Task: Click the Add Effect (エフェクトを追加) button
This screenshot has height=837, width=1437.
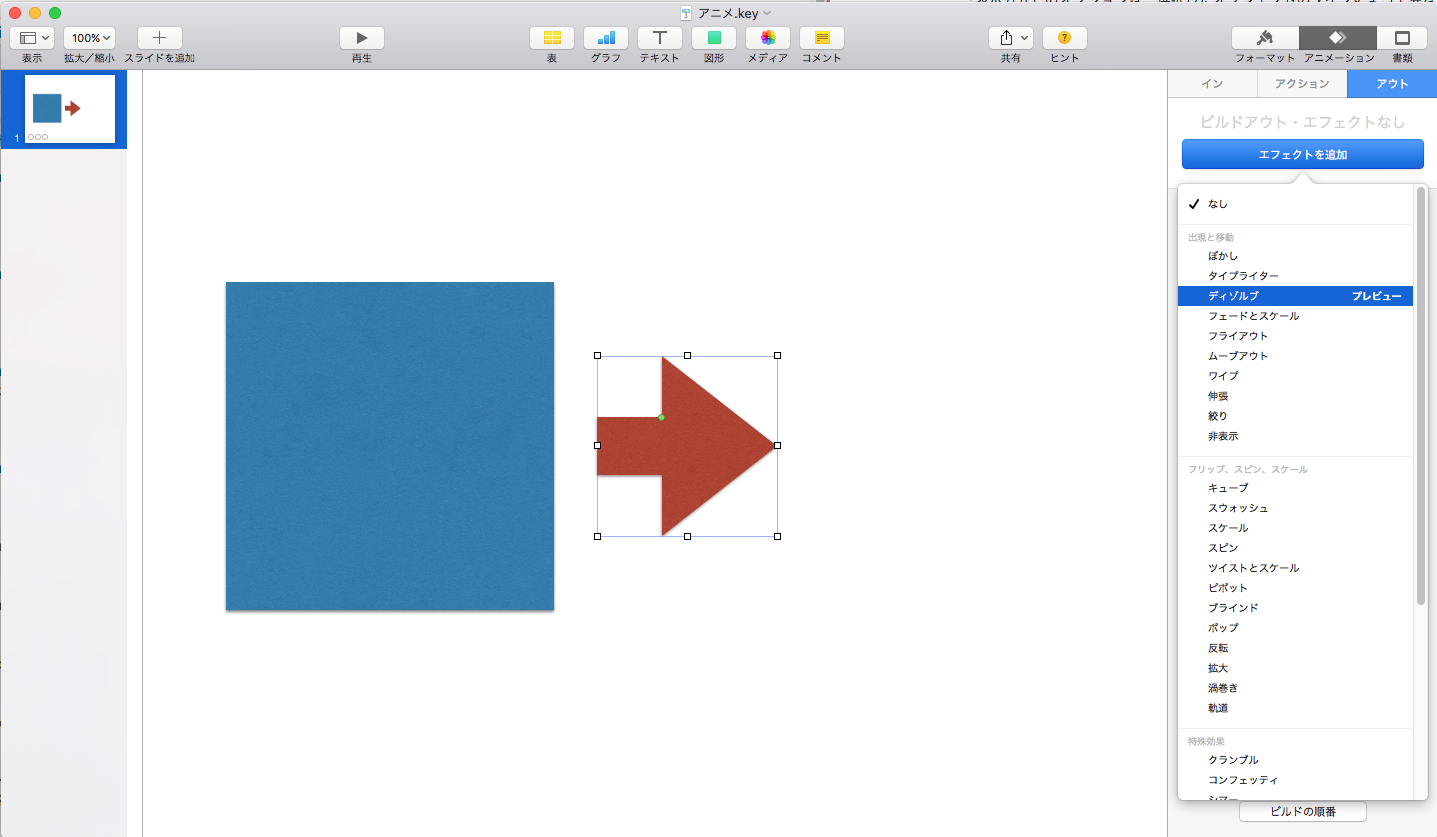Action: (x=1302, y=155)
